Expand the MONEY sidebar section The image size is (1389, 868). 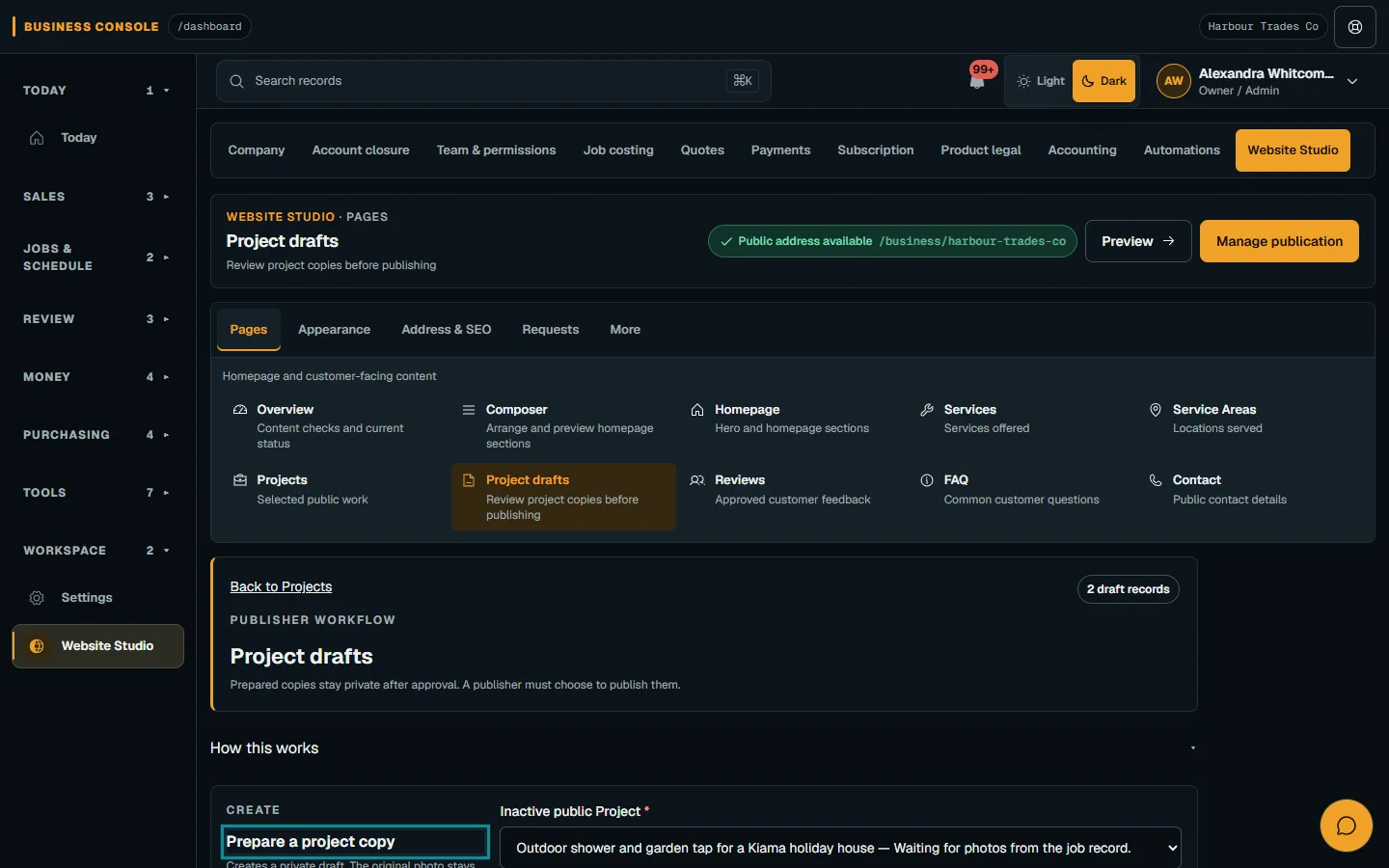pyautogui.click(x=96, y=377)
